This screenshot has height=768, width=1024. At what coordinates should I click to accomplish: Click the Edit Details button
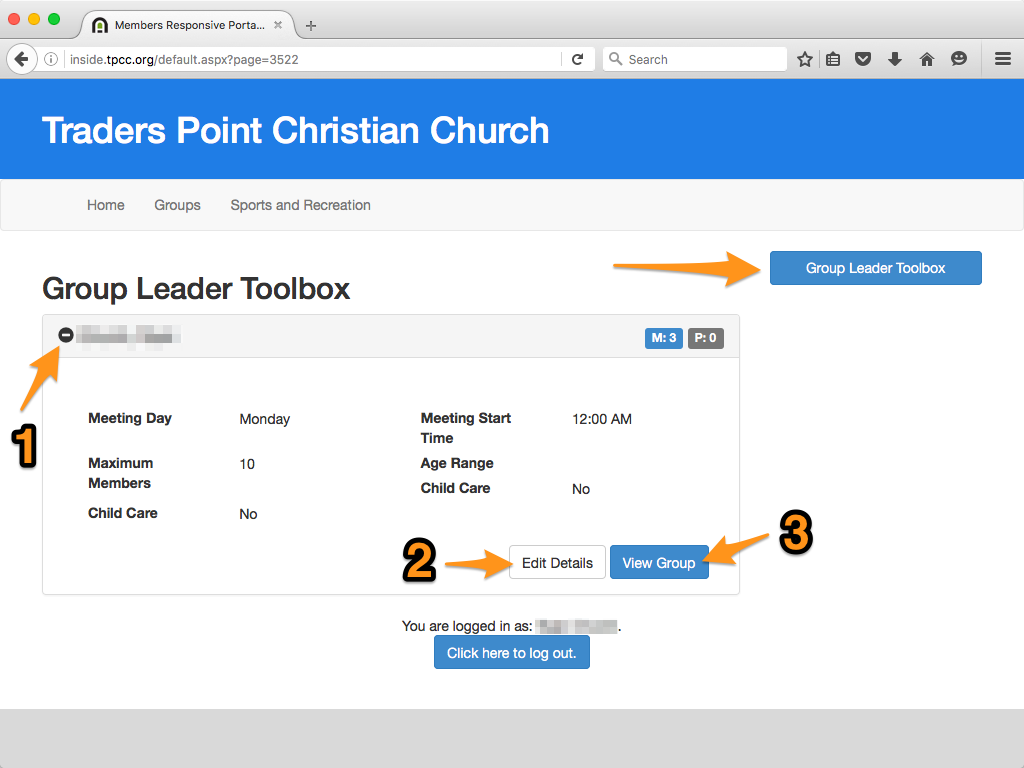557,562
